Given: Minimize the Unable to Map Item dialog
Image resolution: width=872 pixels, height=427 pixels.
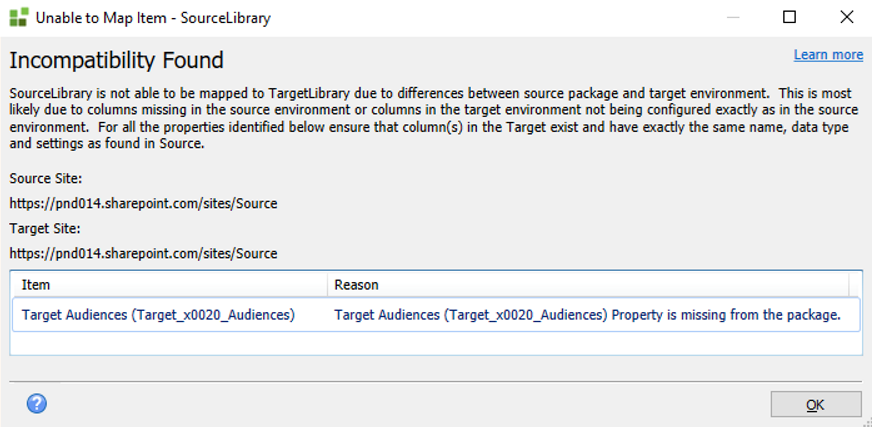Looking at the screenshot, I should [x=735, y=17].
